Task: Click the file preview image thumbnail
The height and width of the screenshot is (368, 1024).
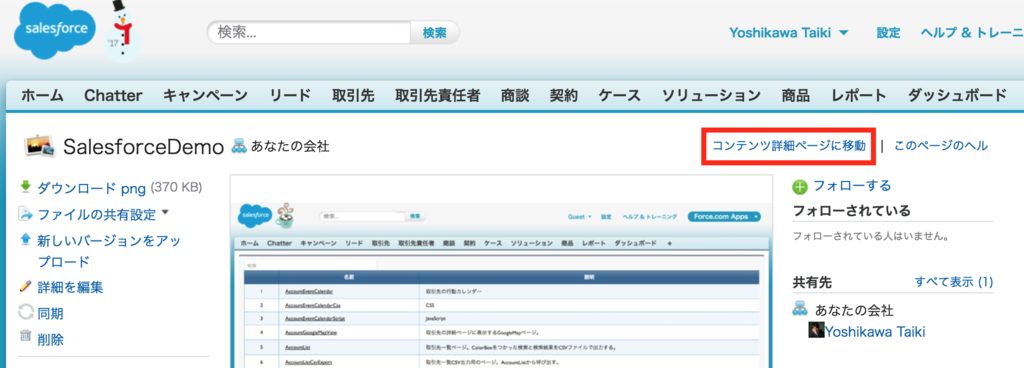Action: click(x=502, y=271)
